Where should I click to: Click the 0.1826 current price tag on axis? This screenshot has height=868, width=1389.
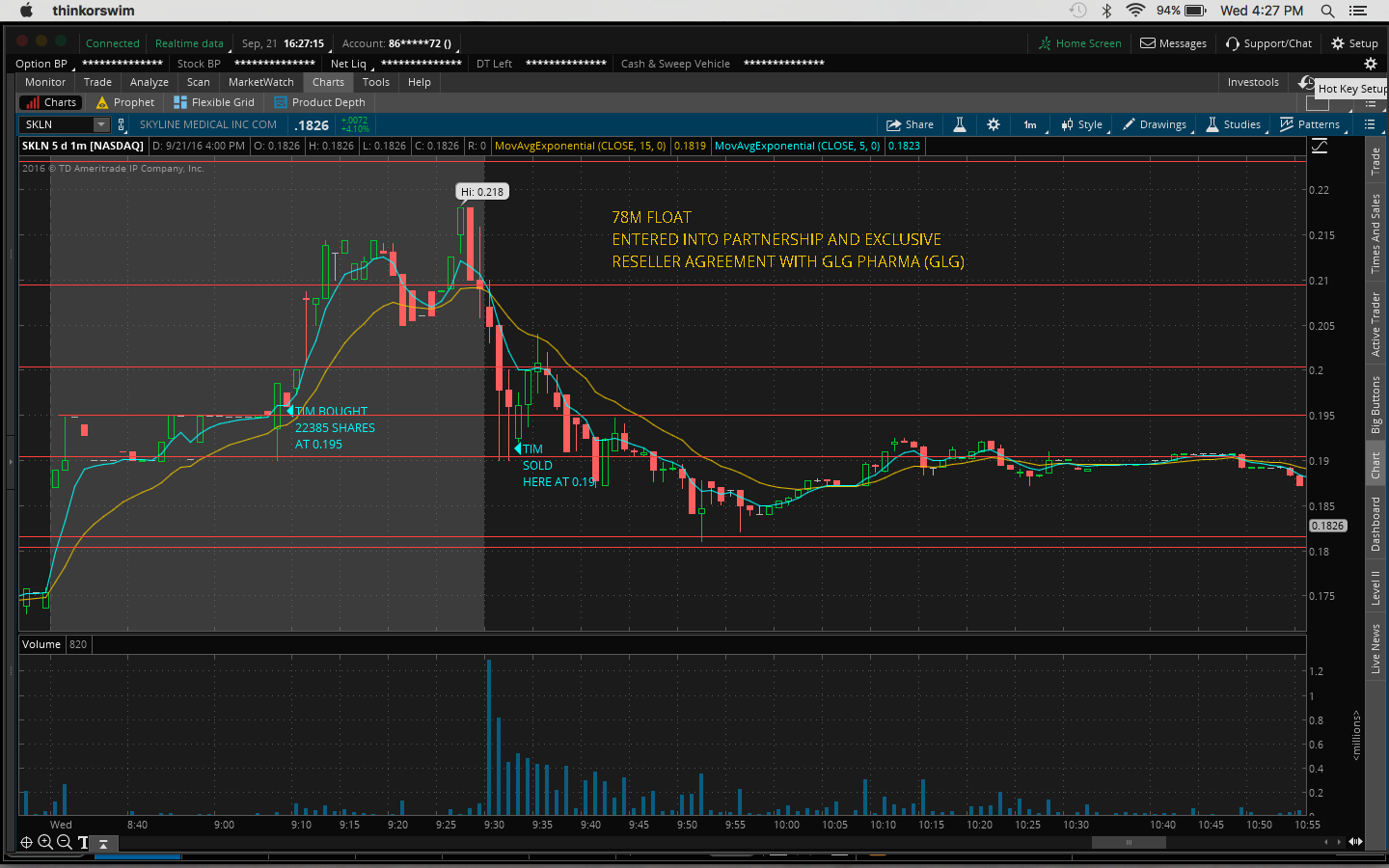tap(1327, 526)
